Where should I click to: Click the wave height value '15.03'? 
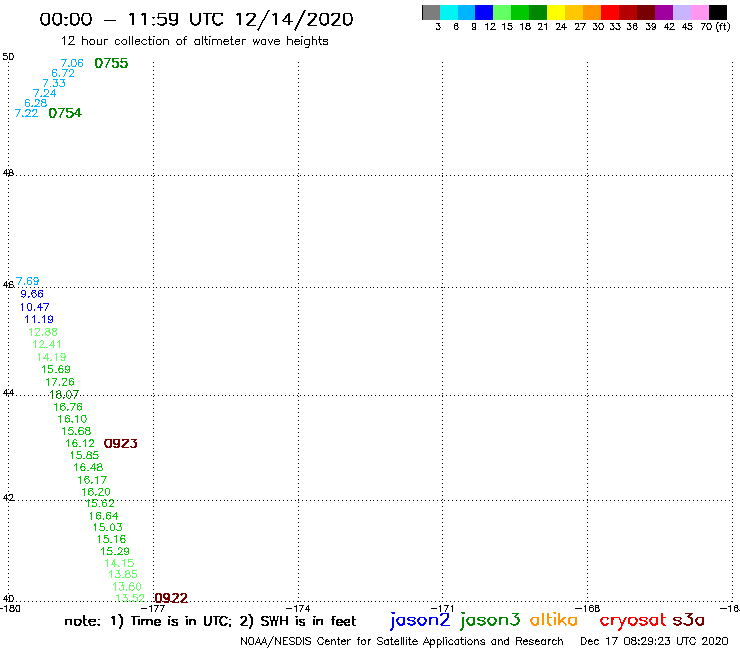(108, 527)
